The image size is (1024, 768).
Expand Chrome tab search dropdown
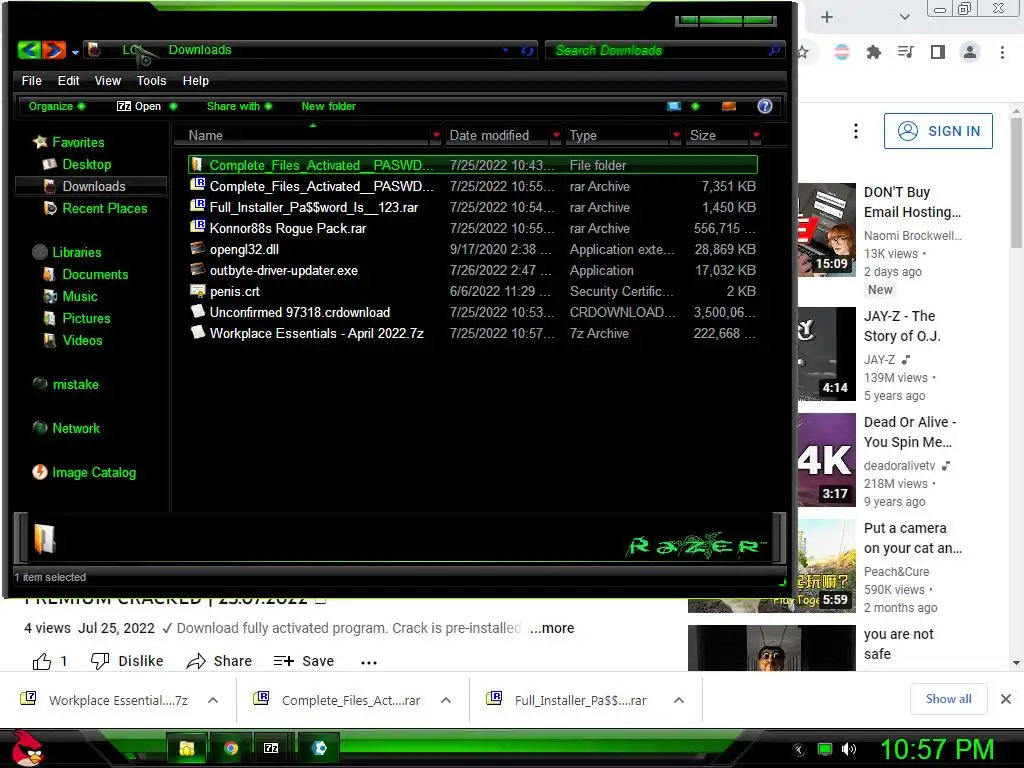coord(904,17)
